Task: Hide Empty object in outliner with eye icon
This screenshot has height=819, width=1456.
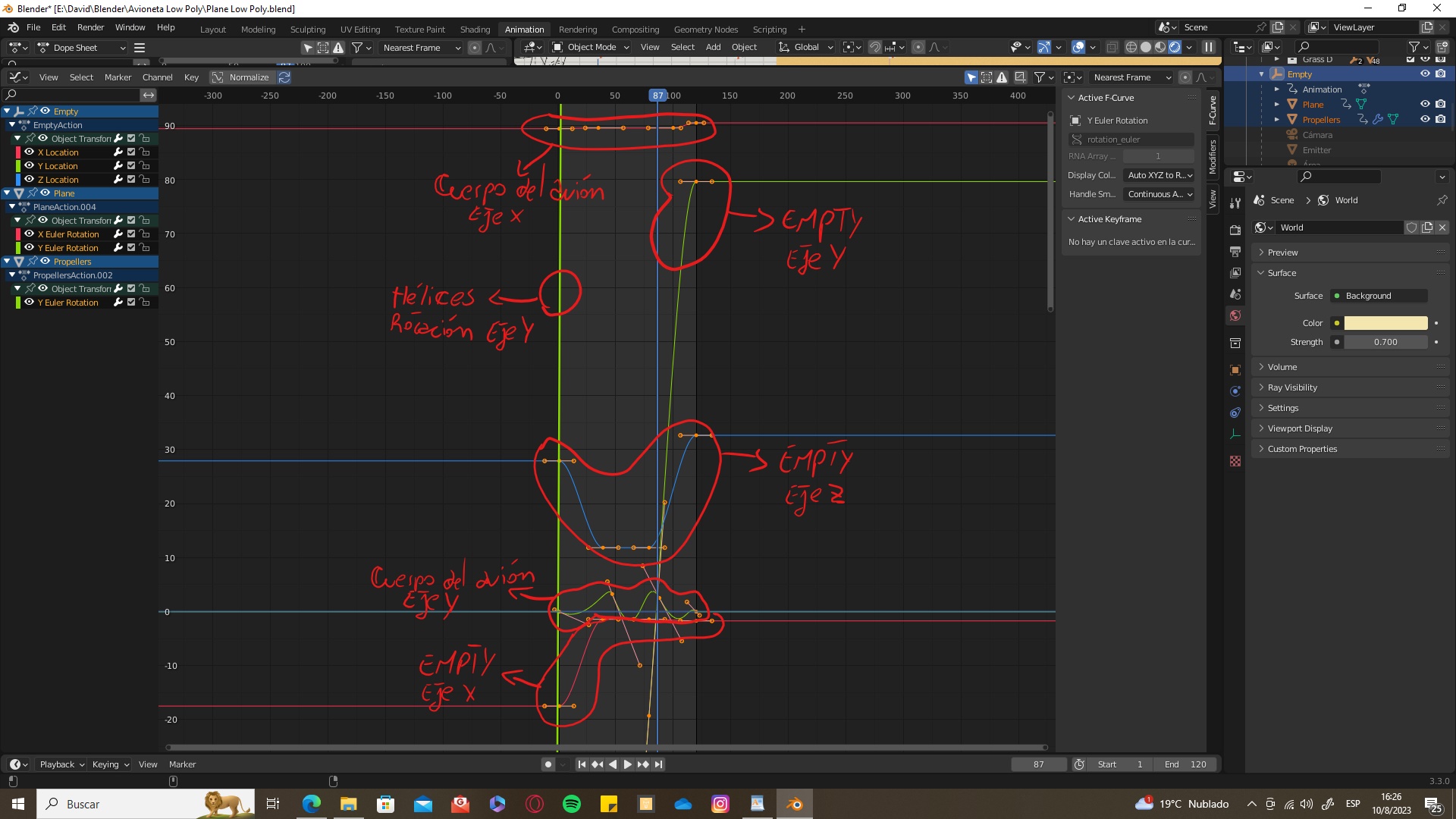Action: 1425,74
